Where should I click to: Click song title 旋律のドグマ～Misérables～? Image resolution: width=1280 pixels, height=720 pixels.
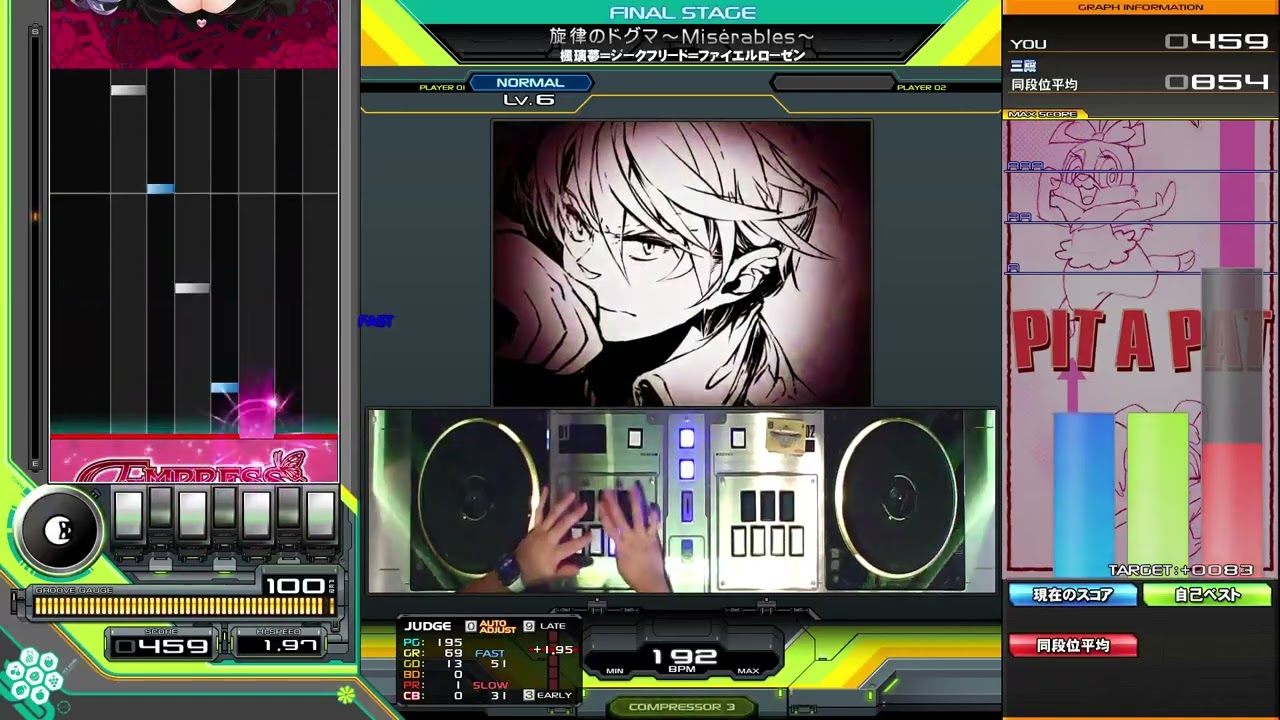click(682, 37)
